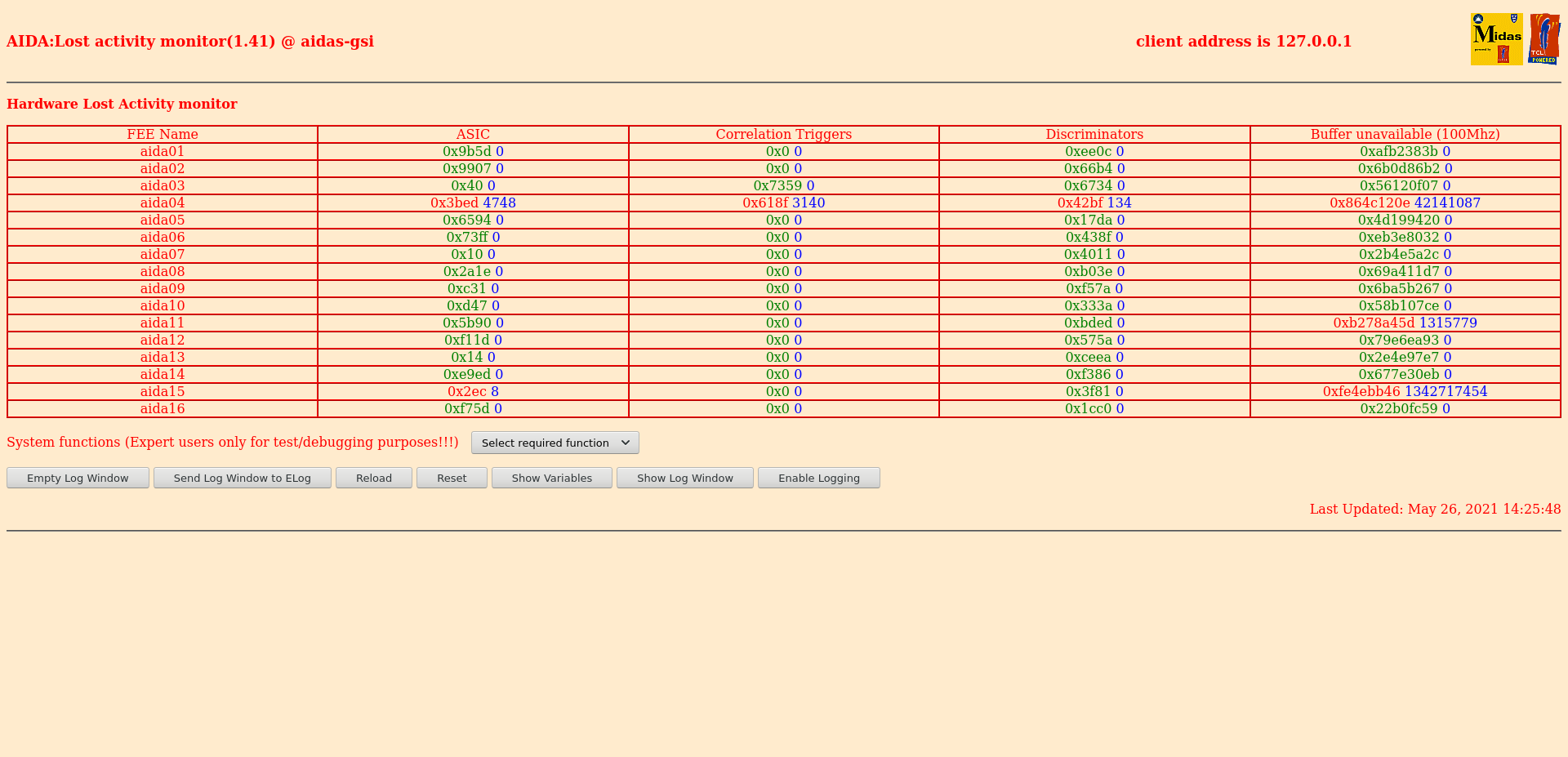The width and height of the screenshot is (1568, 757).
Task: Select the aida04 FEE name cell
Action: pyautogui.click(x=163, y=203)
